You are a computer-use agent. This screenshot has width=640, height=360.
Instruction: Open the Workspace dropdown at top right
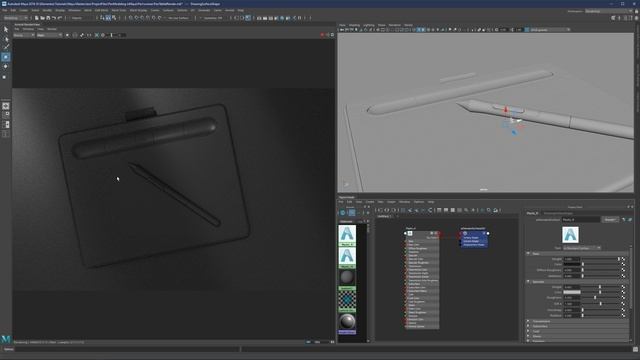click(x=609, y=11)
